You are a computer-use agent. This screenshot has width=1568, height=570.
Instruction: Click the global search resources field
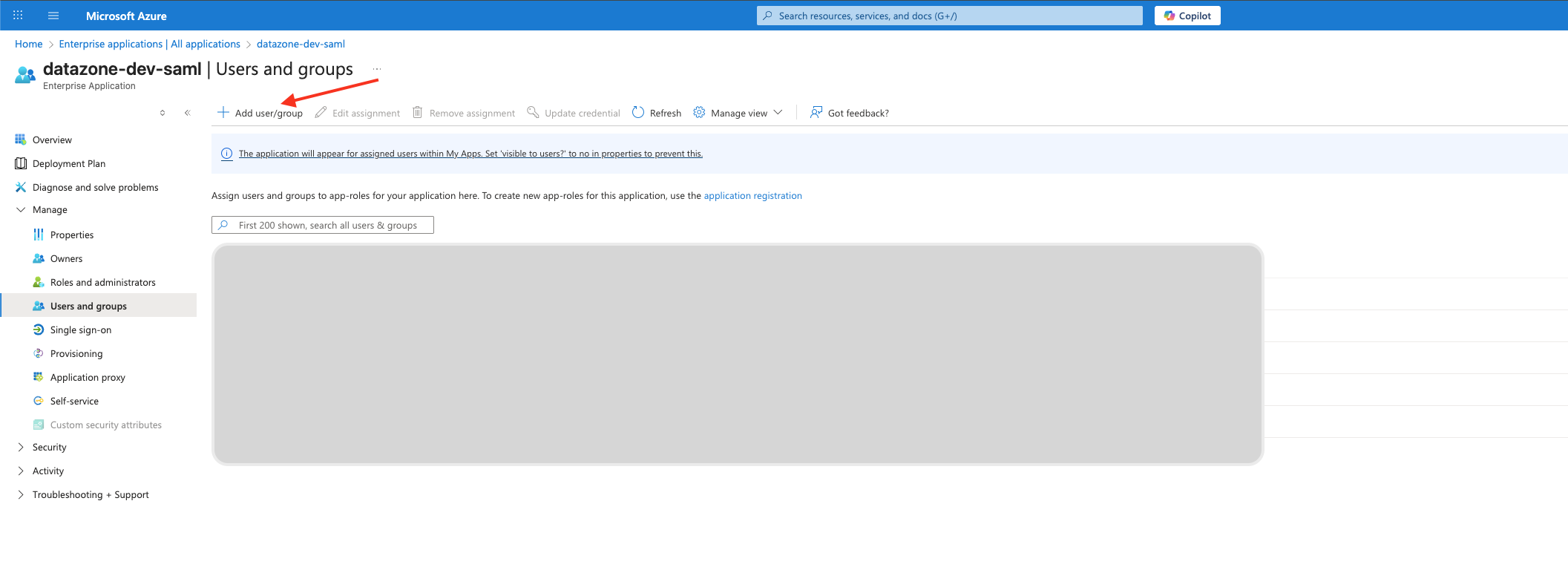(949, 16)
